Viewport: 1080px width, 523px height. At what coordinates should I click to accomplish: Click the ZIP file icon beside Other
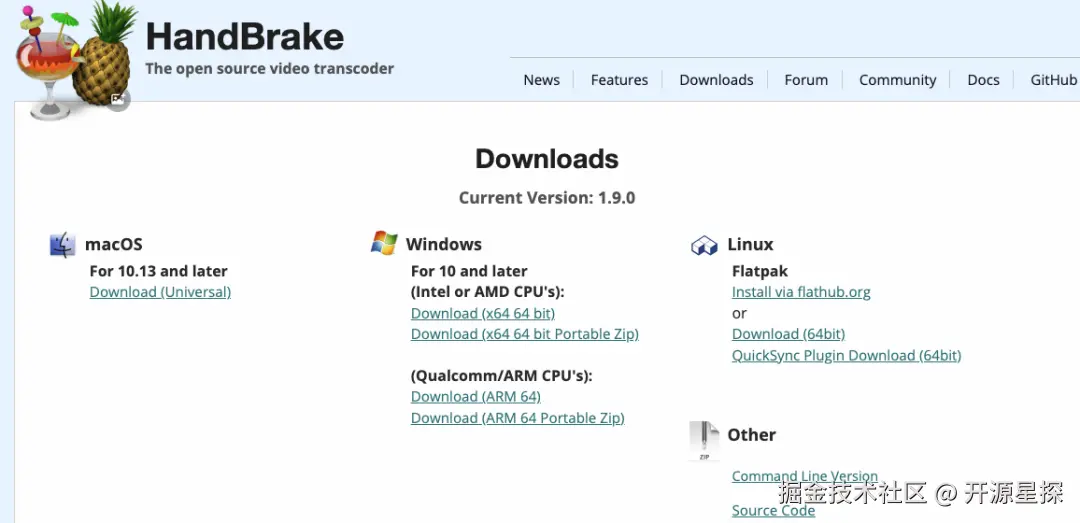coord(704,440)
